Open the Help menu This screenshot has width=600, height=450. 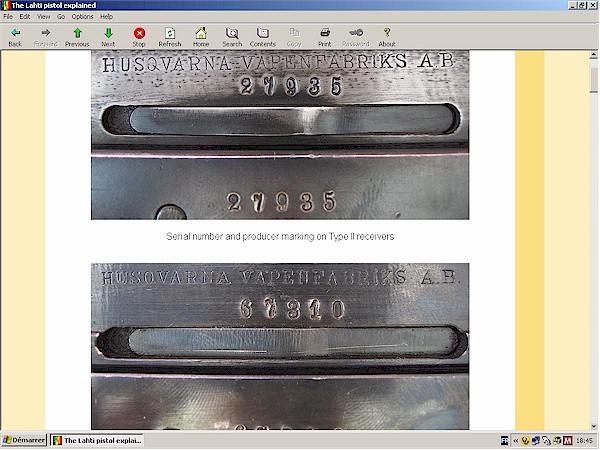point(106,16)
